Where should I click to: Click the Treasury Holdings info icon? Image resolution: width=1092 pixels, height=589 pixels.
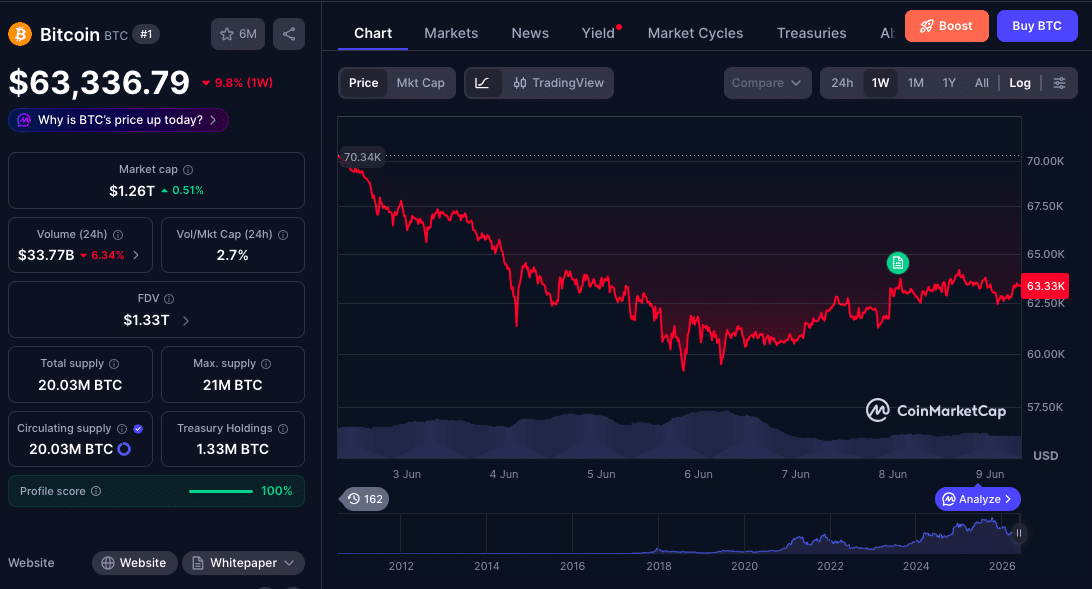(283, 429)
